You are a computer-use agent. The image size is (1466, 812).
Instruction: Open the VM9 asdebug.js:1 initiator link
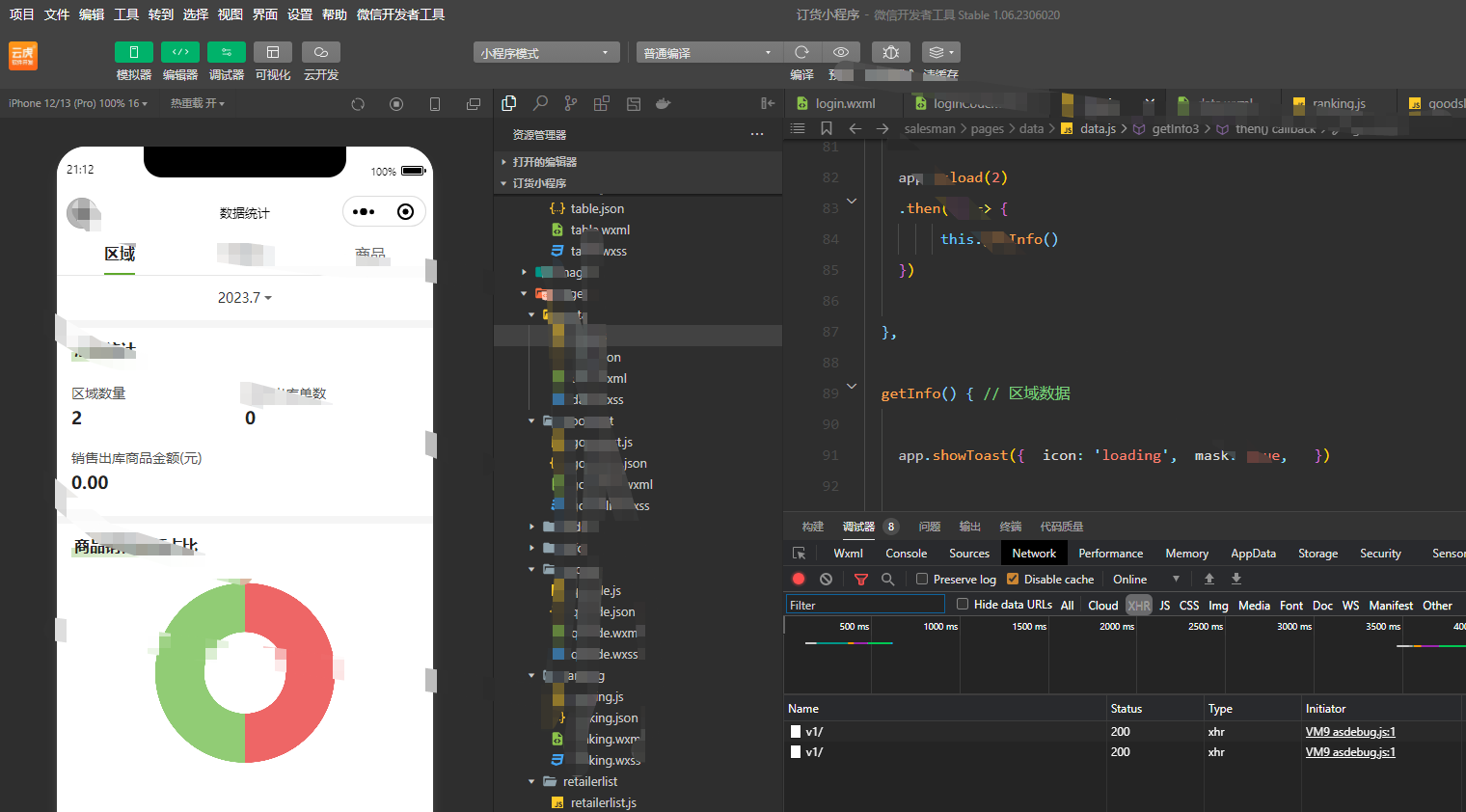pos(1350,732)
